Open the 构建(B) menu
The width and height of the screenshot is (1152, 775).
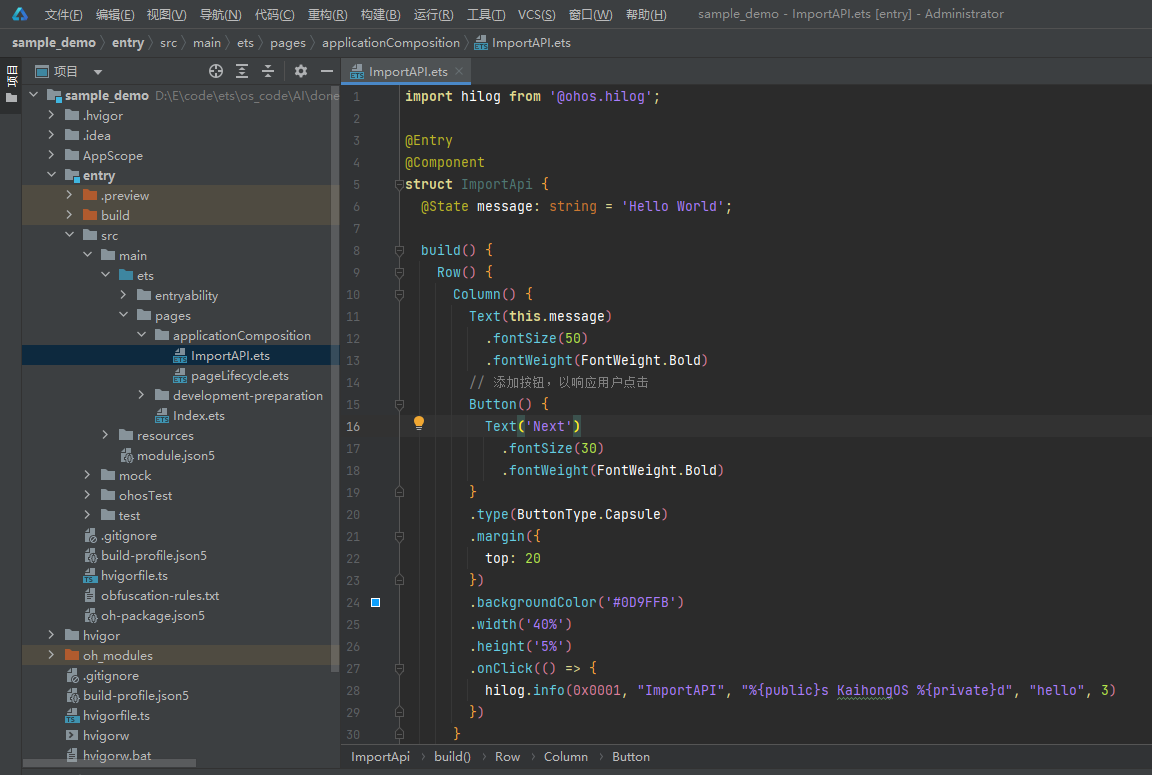coord(380,15)
